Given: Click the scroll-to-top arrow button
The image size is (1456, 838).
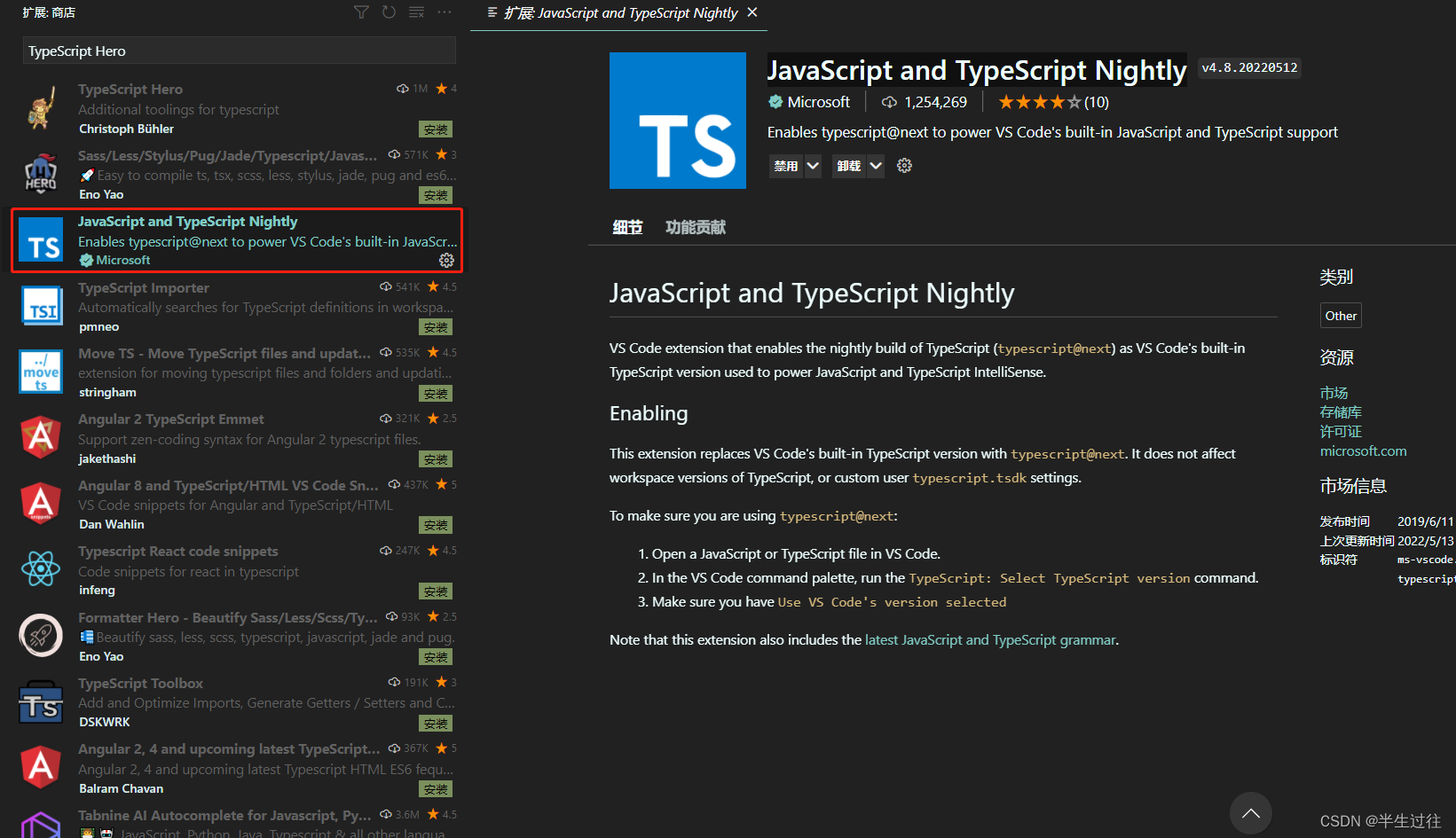Looking at the screenshot, I should [x=1251, y=813].
